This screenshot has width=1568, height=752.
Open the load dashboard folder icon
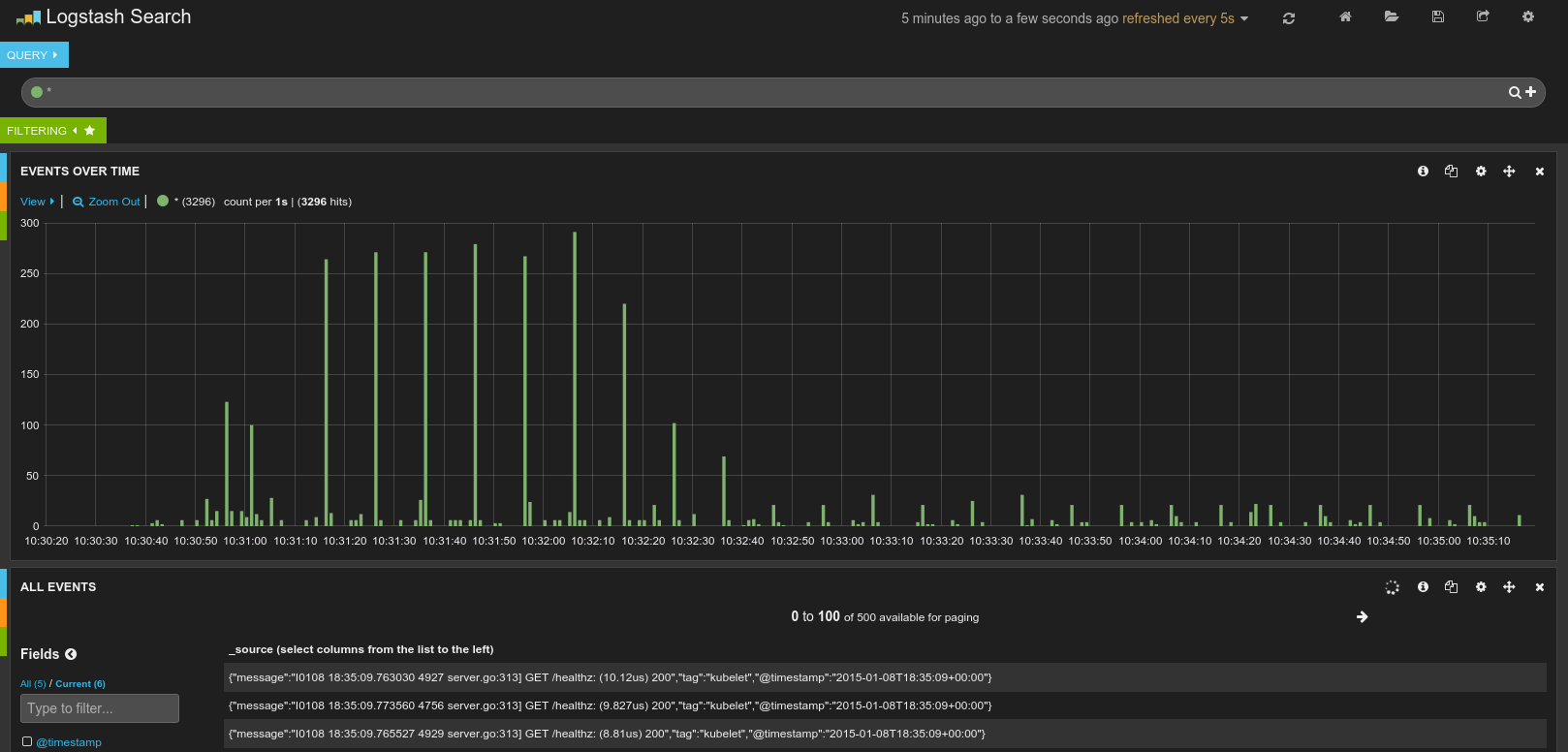[x=1392, y=16]
